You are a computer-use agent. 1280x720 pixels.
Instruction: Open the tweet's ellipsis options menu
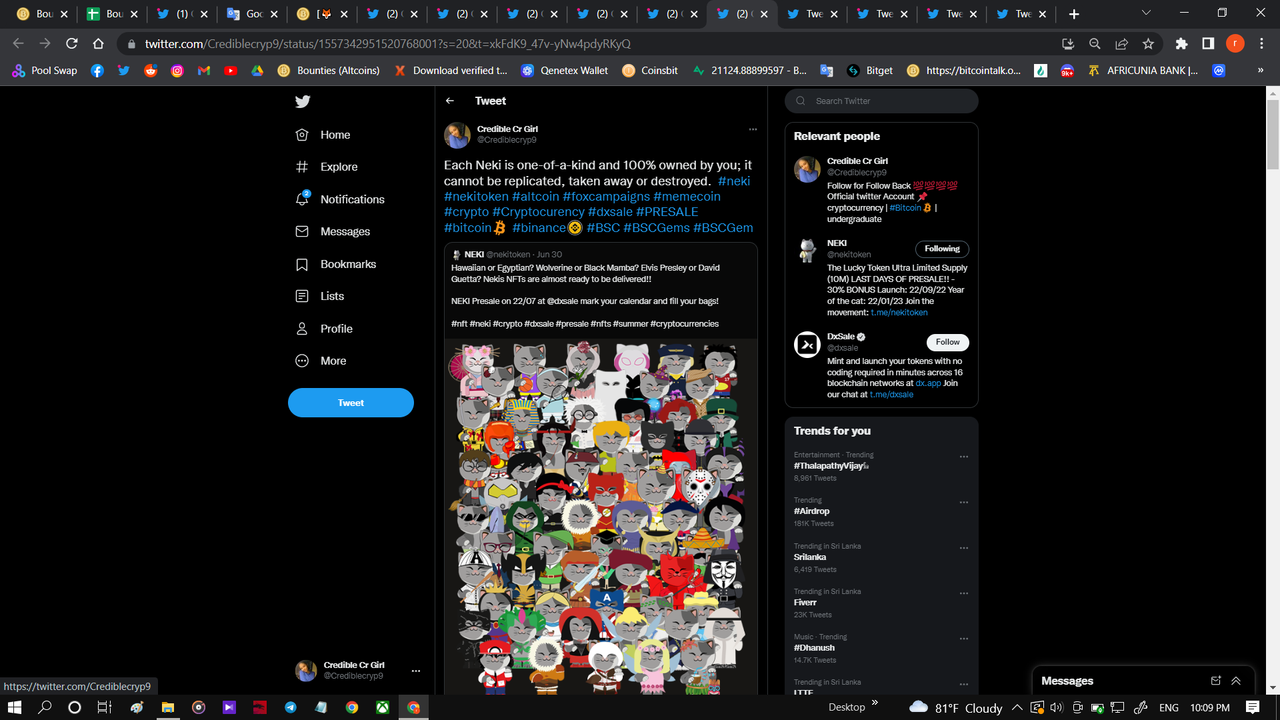pyautogui.click(x=753, y=129)
